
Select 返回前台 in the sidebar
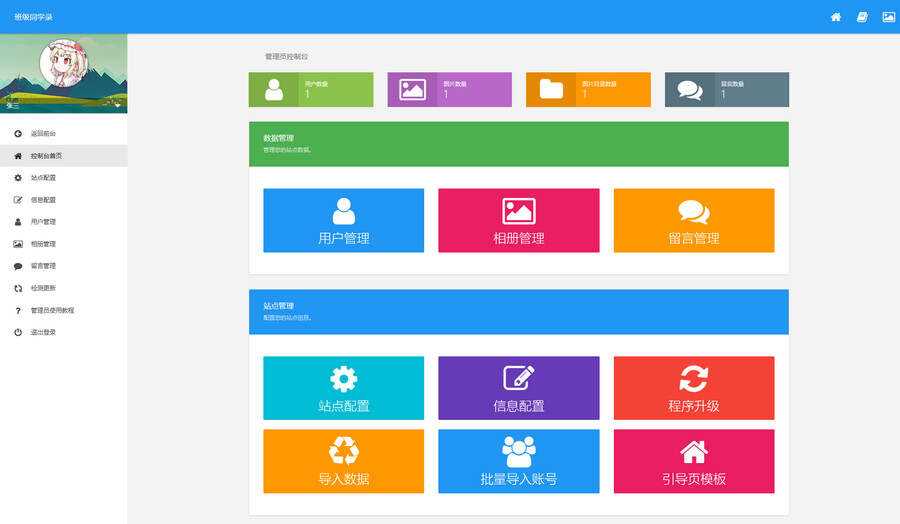pos(43,133)
